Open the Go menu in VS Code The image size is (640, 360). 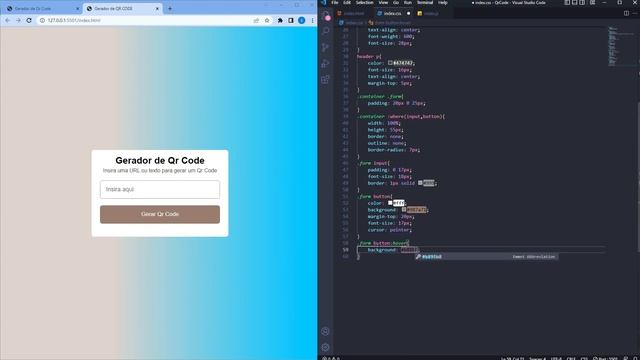pos(396,2)
